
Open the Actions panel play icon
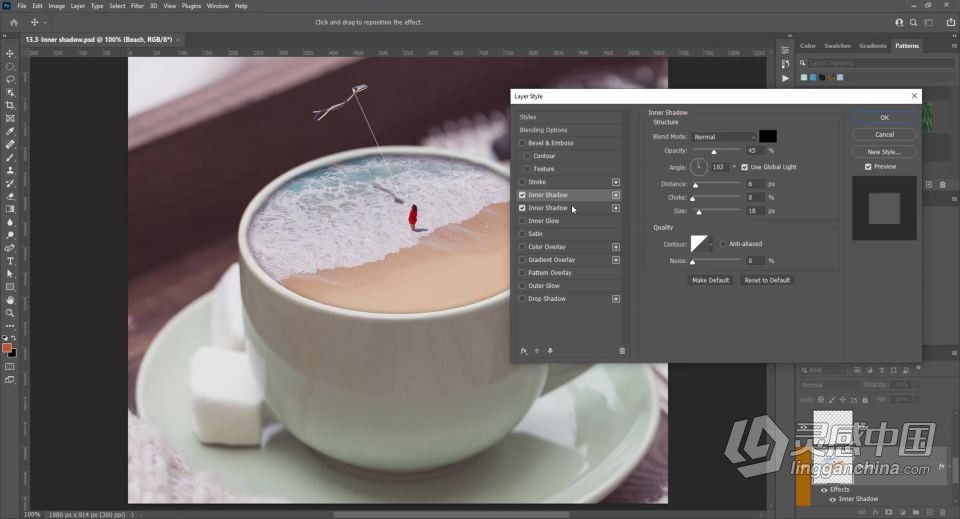786,78
